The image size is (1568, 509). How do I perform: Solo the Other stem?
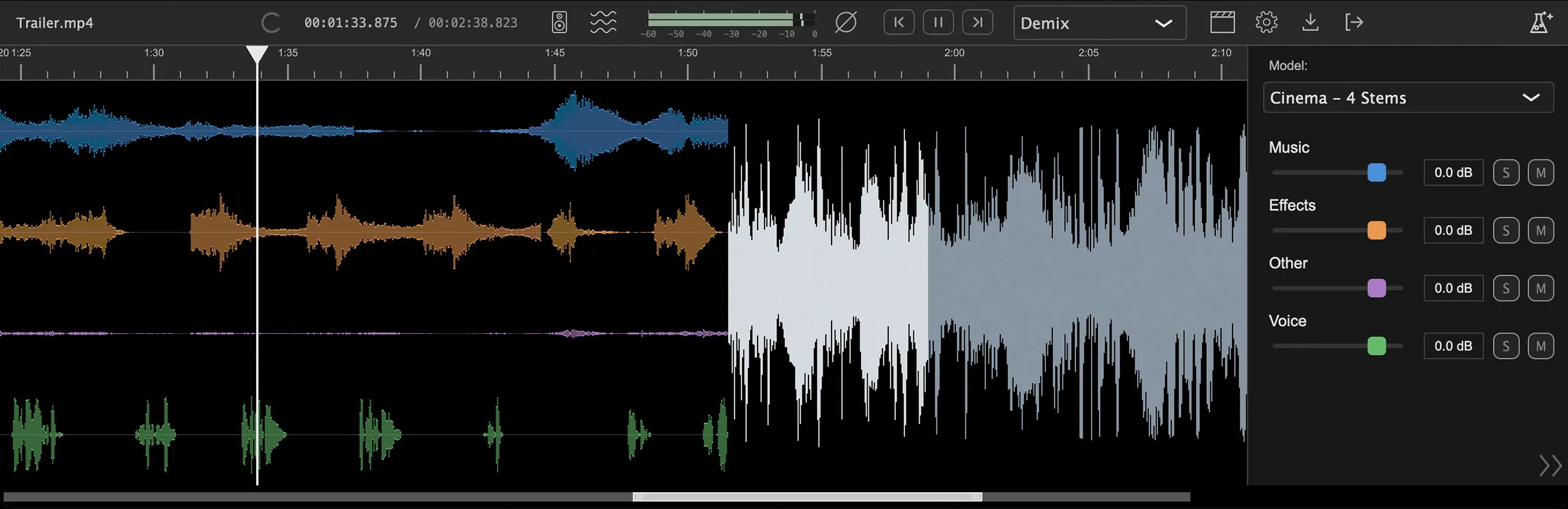(1506, 289)
